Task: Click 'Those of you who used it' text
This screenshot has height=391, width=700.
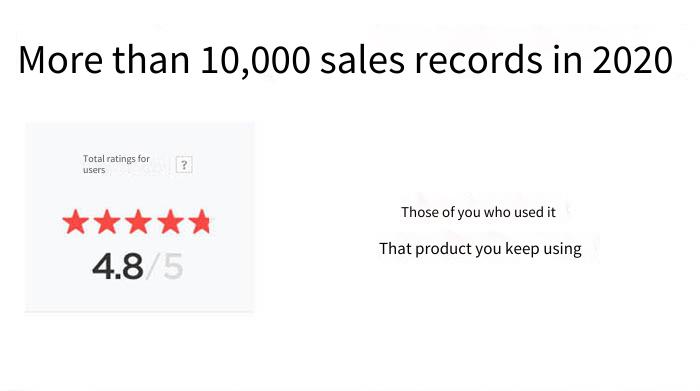Action: point(478,212)
